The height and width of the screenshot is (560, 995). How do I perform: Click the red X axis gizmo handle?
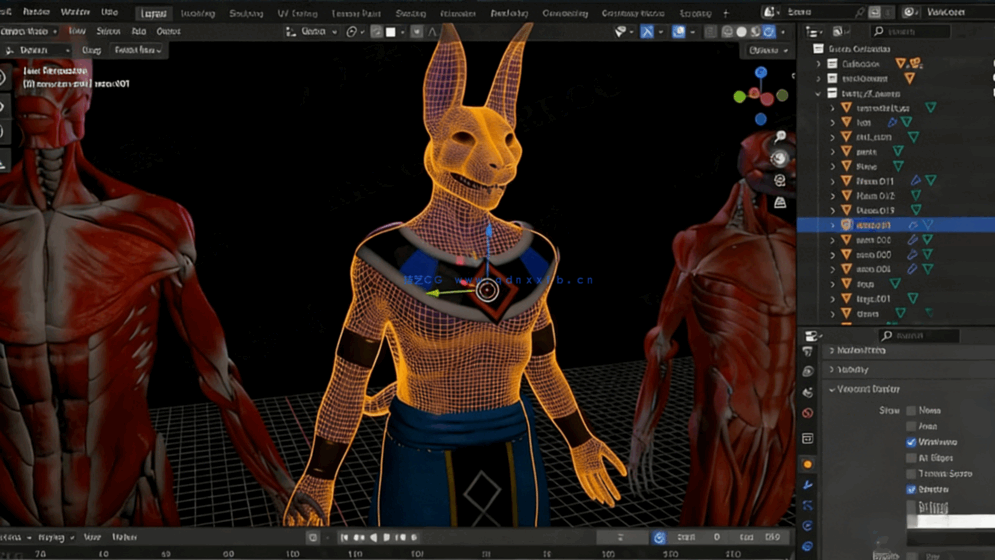pyautogui.click(x=767, y=98)
